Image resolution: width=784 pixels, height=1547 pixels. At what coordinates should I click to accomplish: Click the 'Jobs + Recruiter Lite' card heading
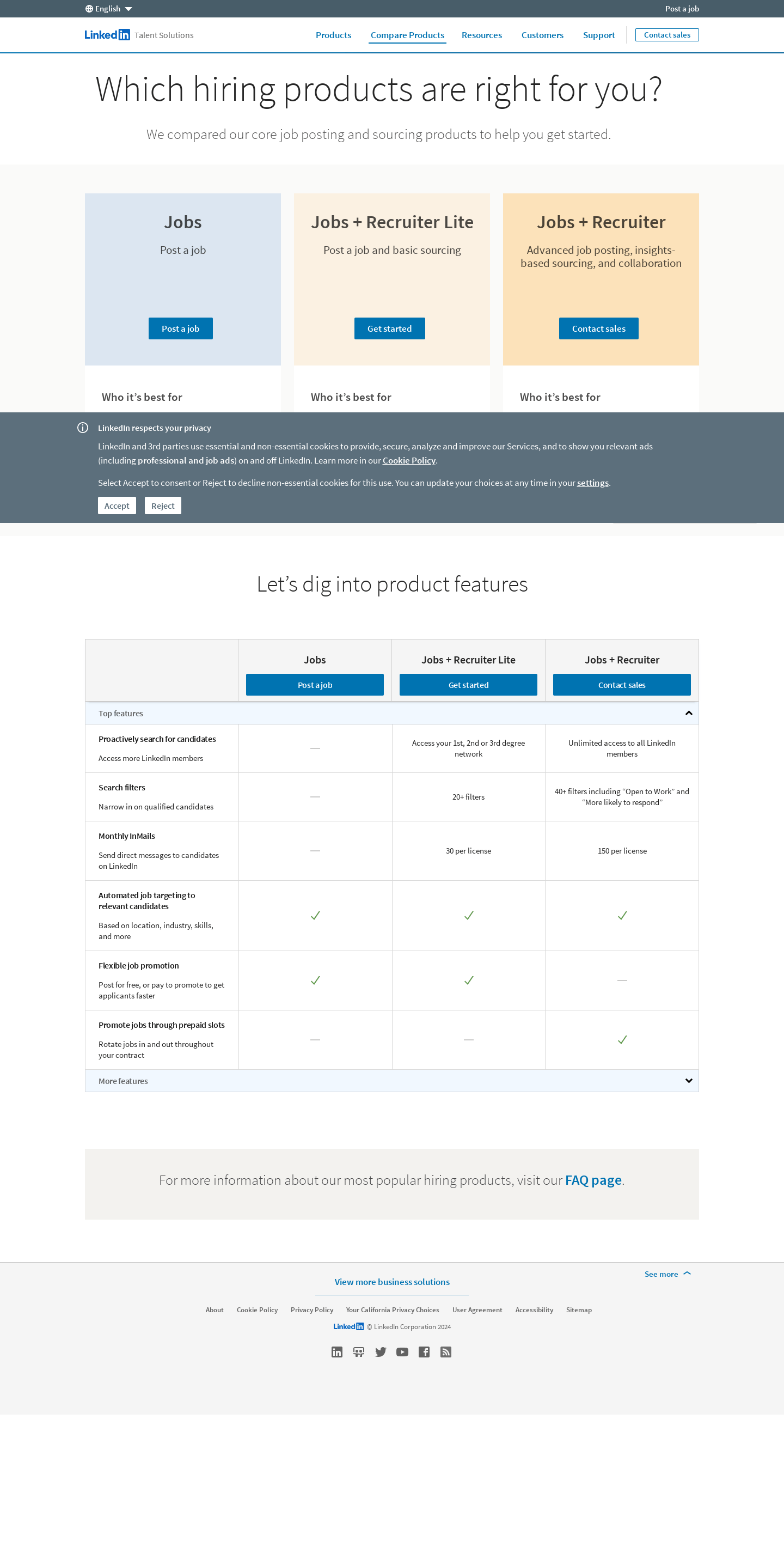392,222
